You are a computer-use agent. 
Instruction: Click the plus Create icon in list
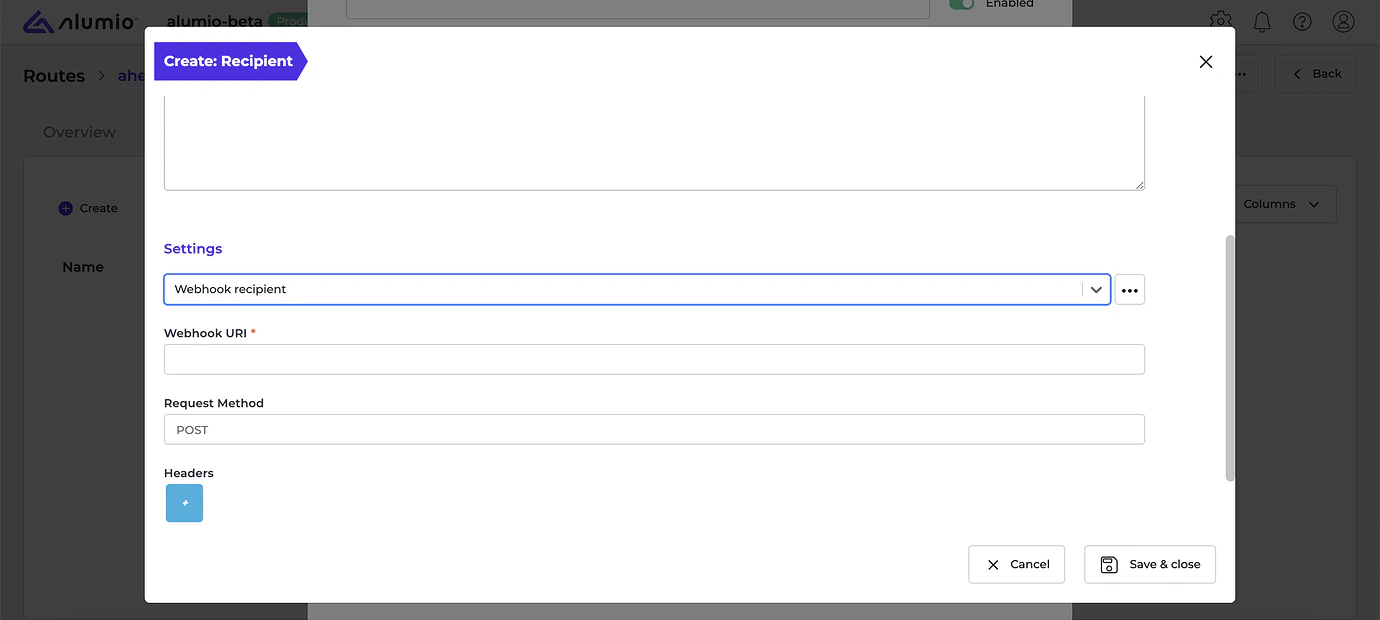point(66,208)
